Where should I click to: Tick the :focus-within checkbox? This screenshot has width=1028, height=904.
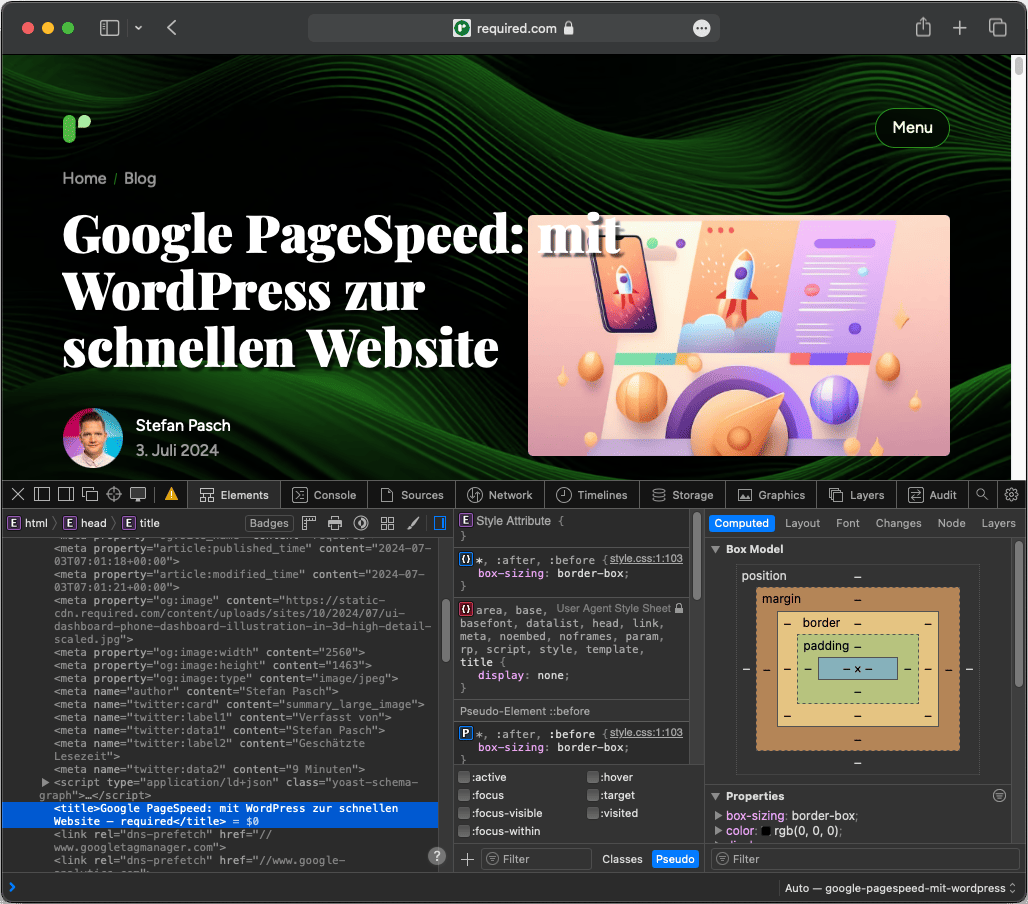click(464, 832)
